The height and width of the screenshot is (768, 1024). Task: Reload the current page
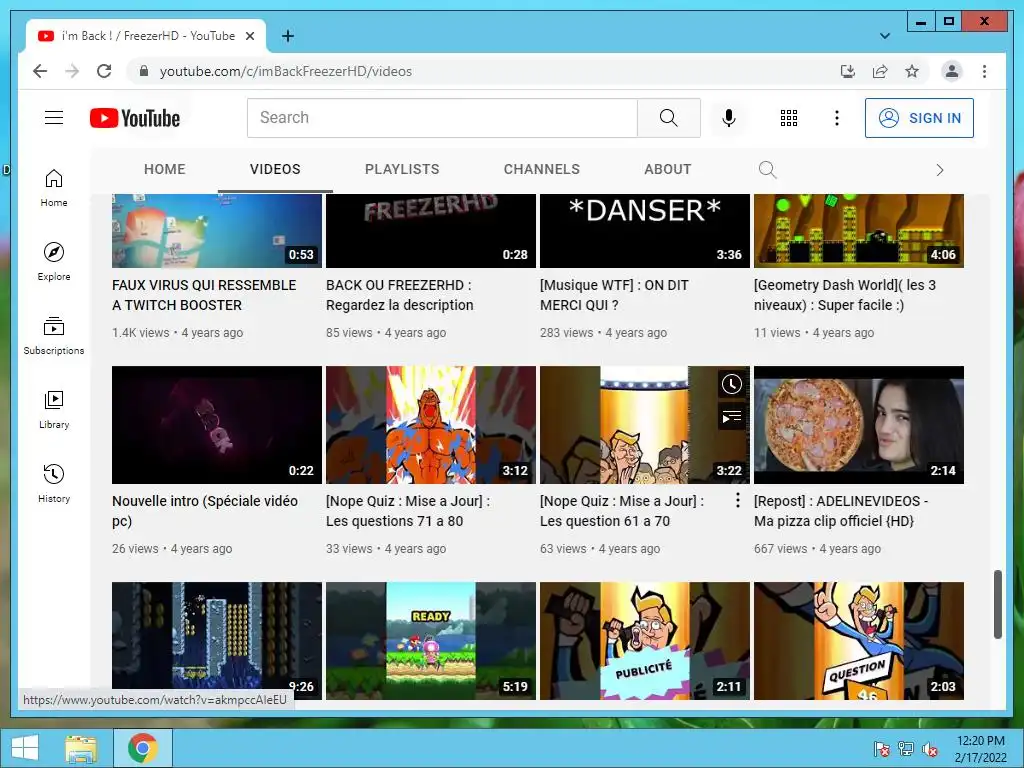[104, 71]
